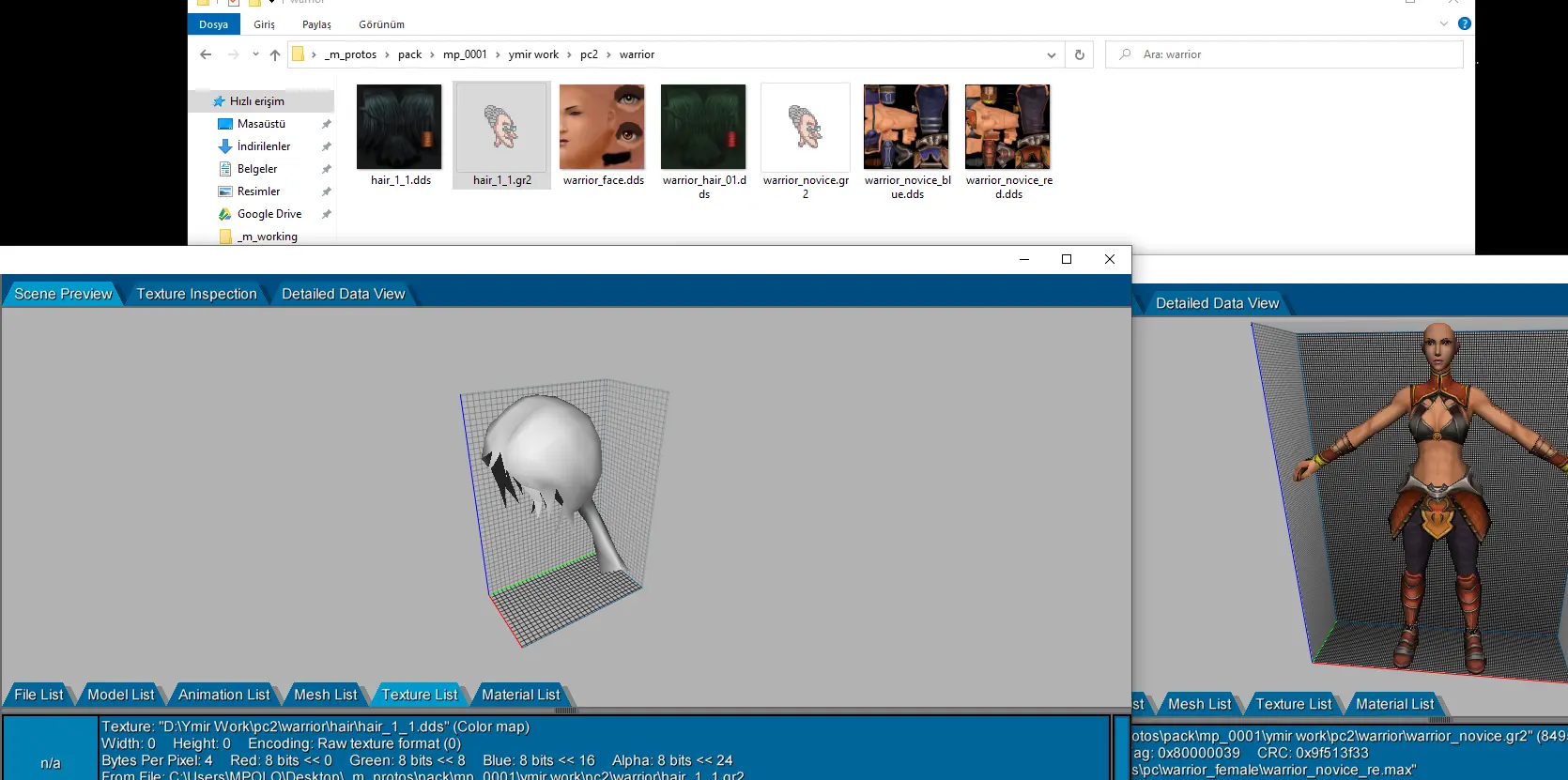Screen dimensions: 1568x780
Task: Open Material List tab in back viewer
Action: pos(1394,704)
